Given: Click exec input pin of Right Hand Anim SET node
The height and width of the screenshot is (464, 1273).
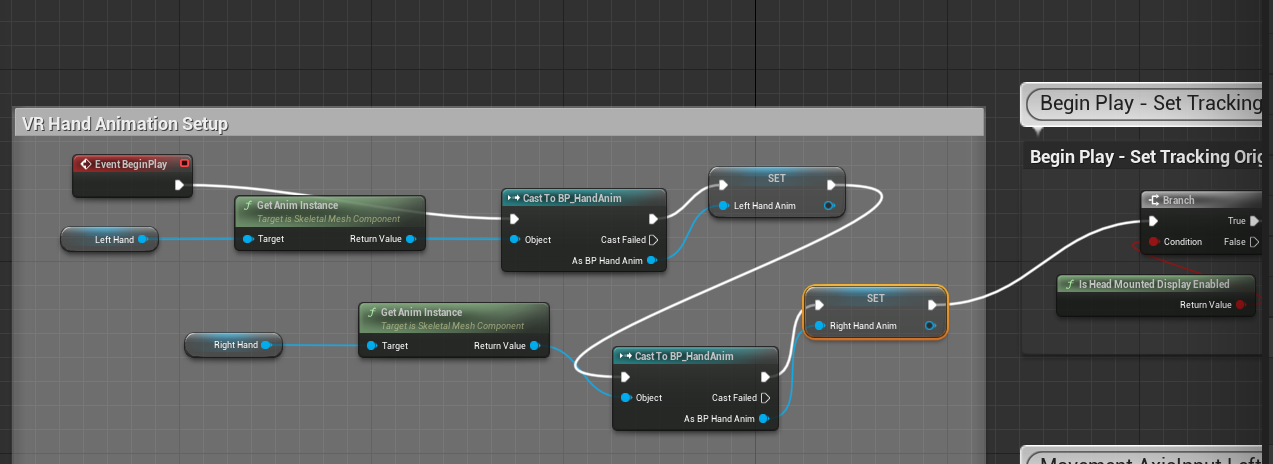Looking at the screenshot, I should [x=818, y=305].
